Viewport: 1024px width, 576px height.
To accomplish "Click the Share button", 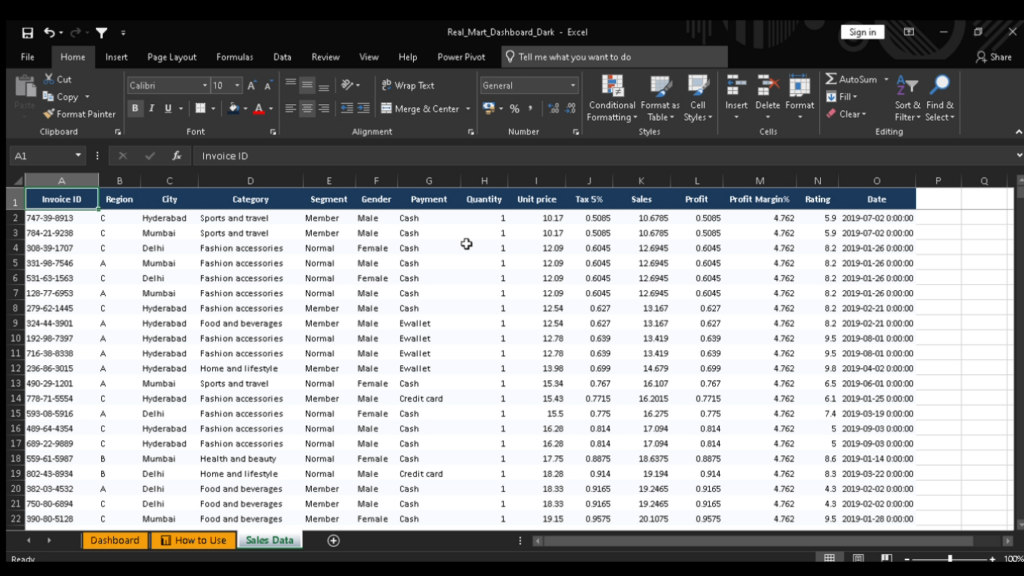I will click(993, 57).
